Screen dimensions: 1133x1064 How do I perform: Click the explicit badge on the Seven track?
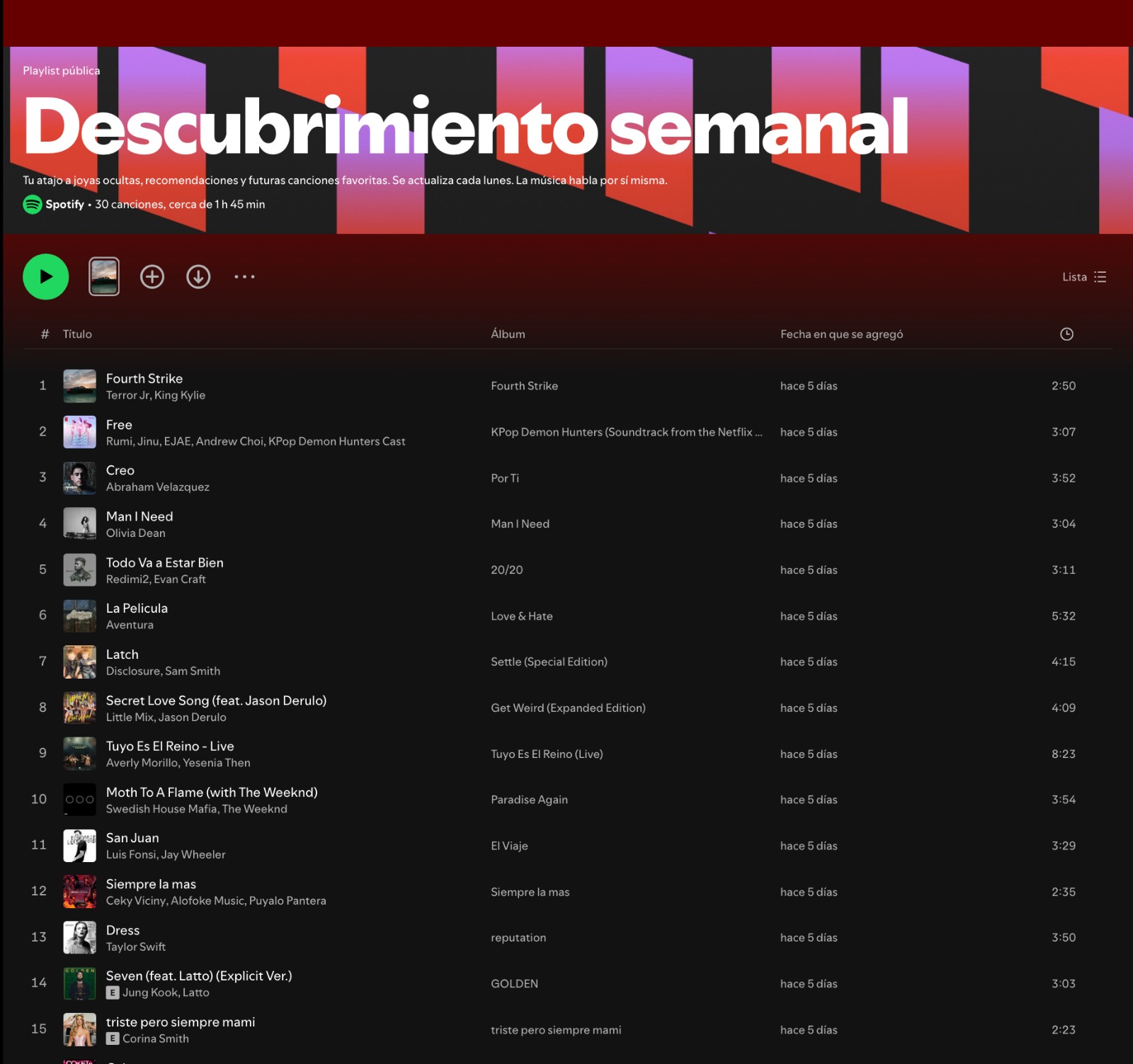click(112, 993)
